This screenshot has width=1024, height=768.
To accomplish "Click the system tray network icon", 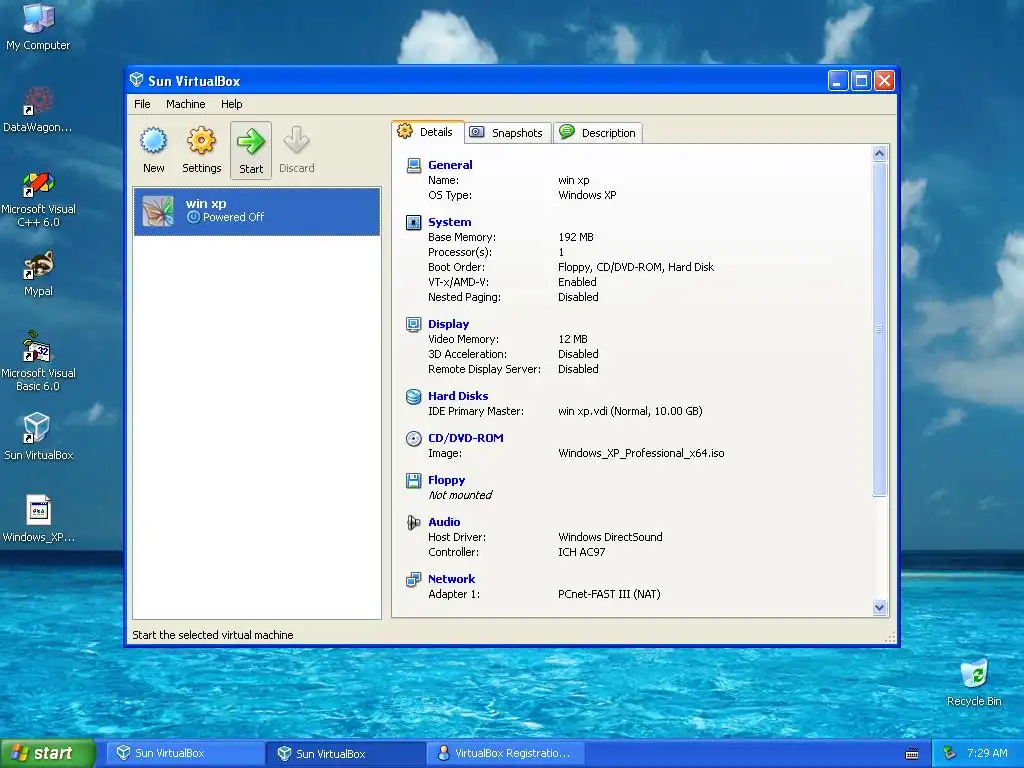I will pyautogui.click(x=950, y=753).
